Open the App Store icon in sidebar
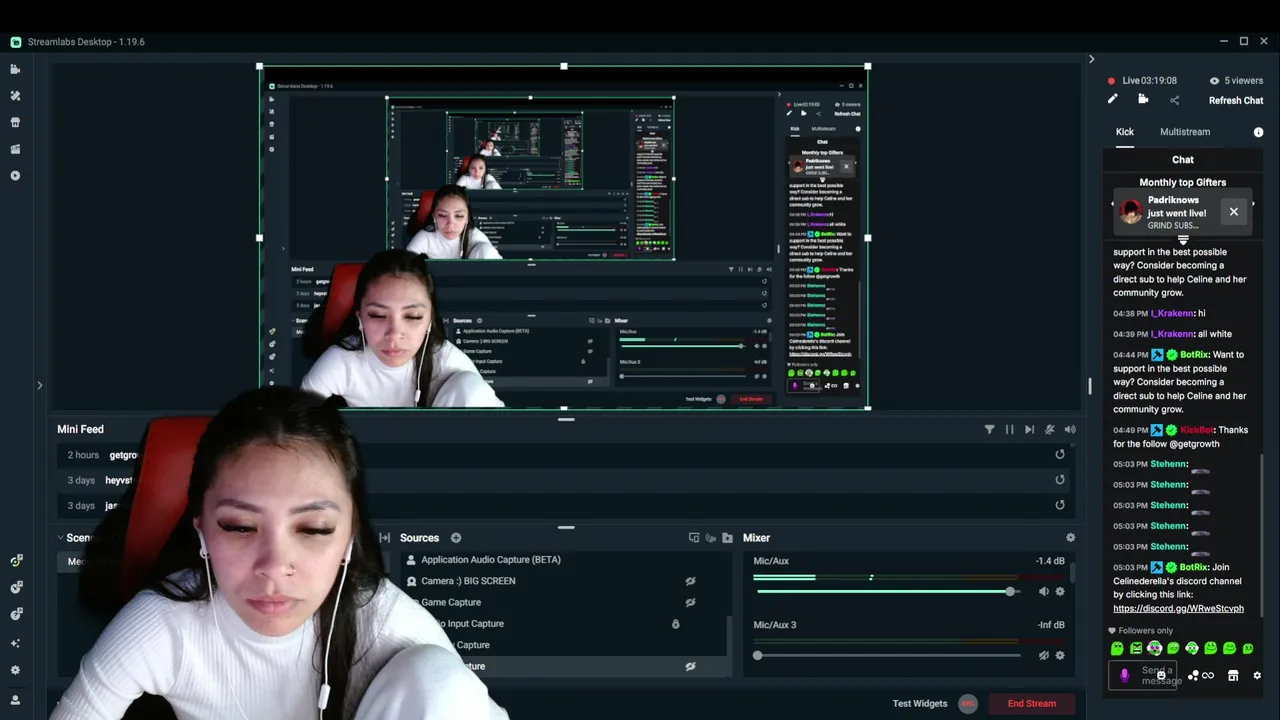This screenshot has height=720, width=1280. (x=15, y=122)
